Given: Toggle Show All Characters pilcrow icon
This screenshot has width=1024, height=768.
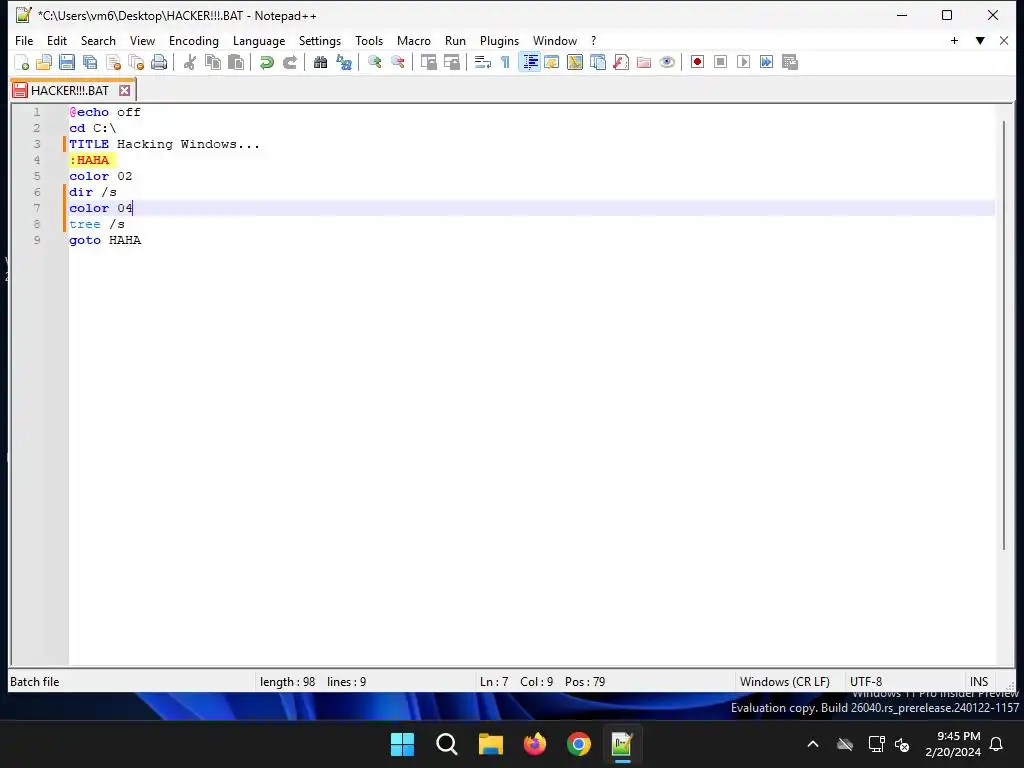Looking at the screenshot, I should click(x=505, y=62).
